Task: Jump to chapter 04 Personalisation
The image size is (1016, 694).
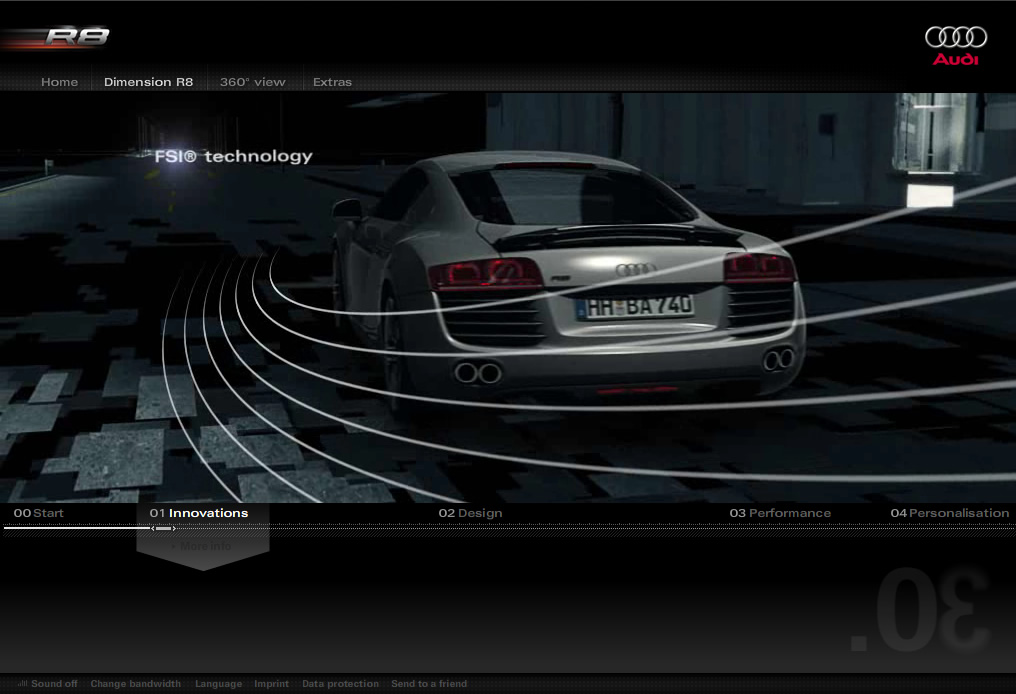Action: coord(949,513)
